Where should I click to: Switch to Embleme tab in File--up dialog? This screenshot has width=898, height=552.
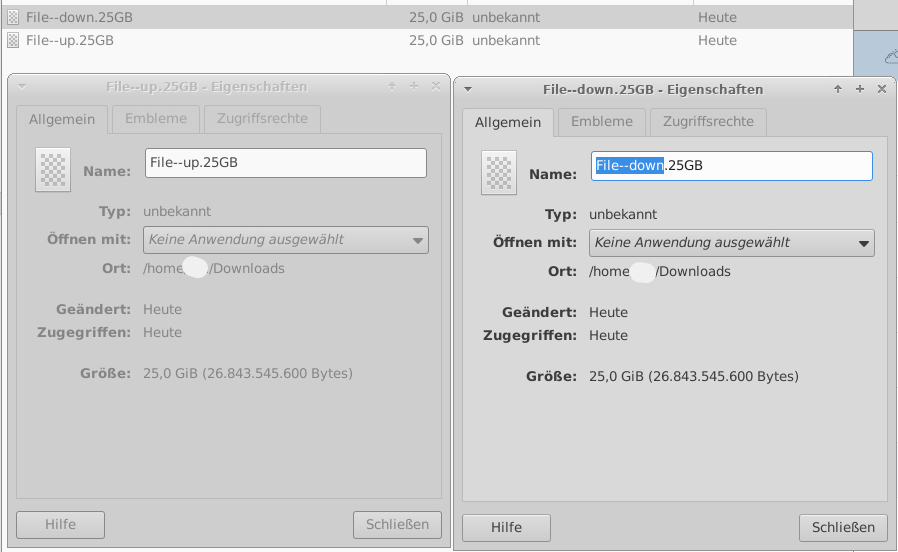tap(156, 119)
